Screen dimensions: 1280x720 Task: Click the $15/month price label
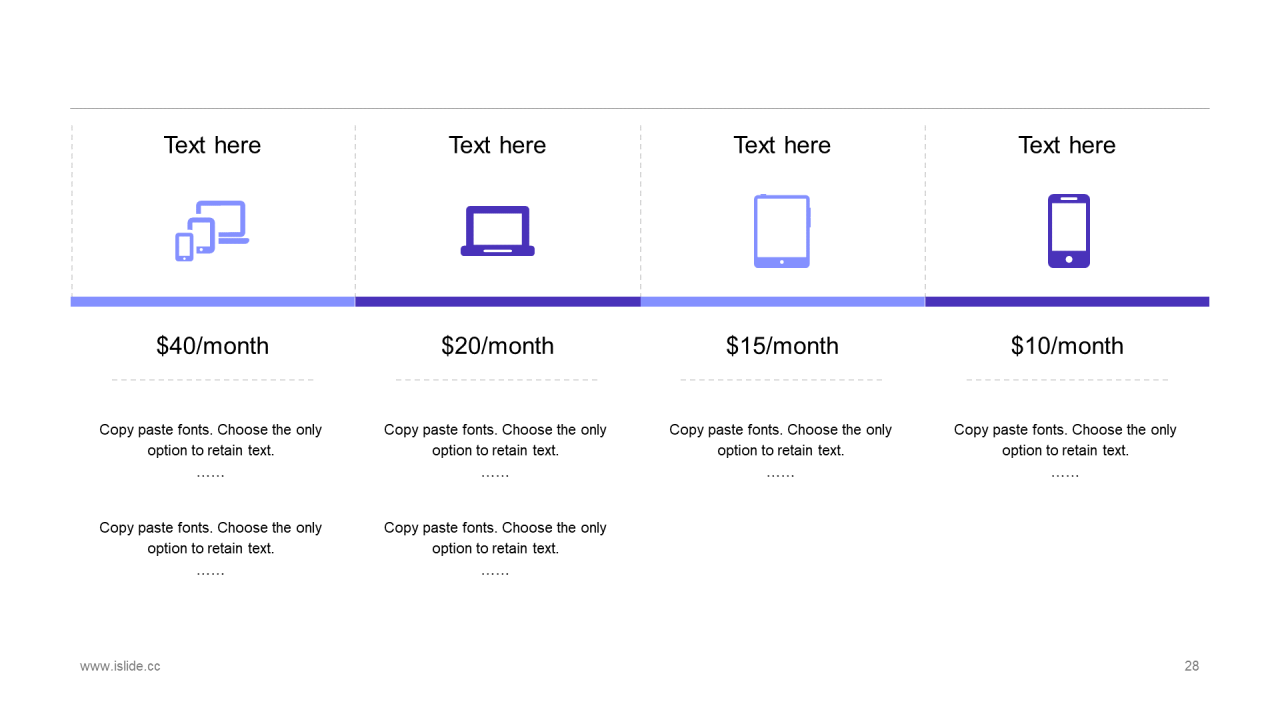[x=782, y=346]
